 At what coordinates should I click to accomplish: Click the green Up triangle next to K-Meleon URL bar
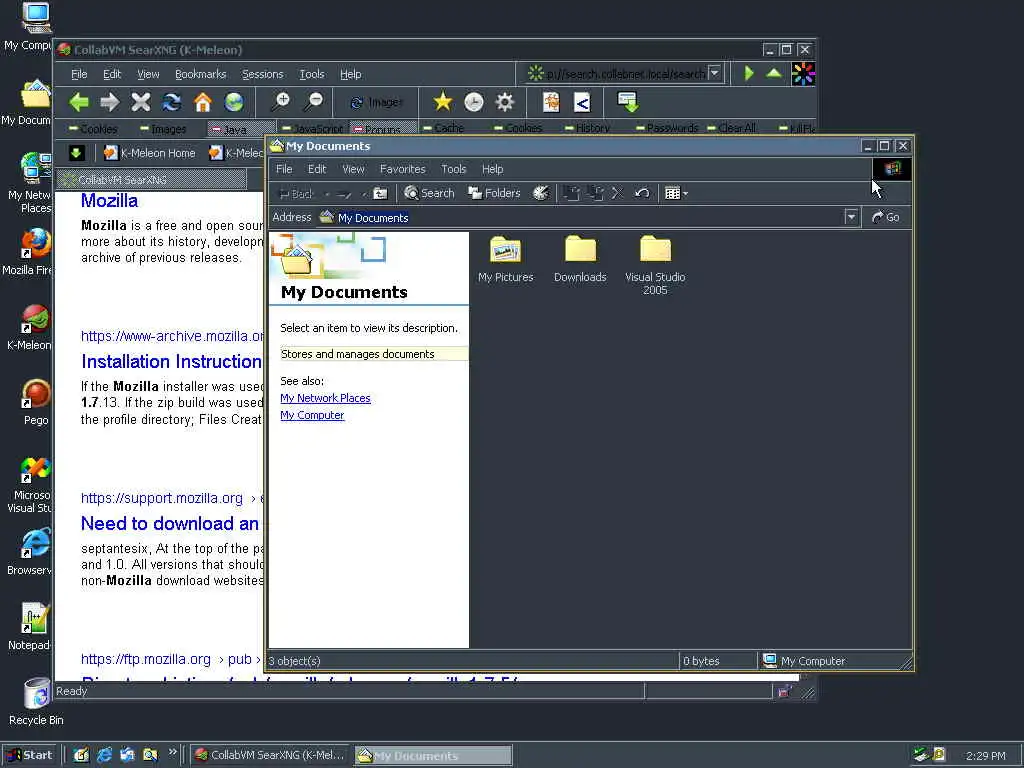tap(774, 73)
